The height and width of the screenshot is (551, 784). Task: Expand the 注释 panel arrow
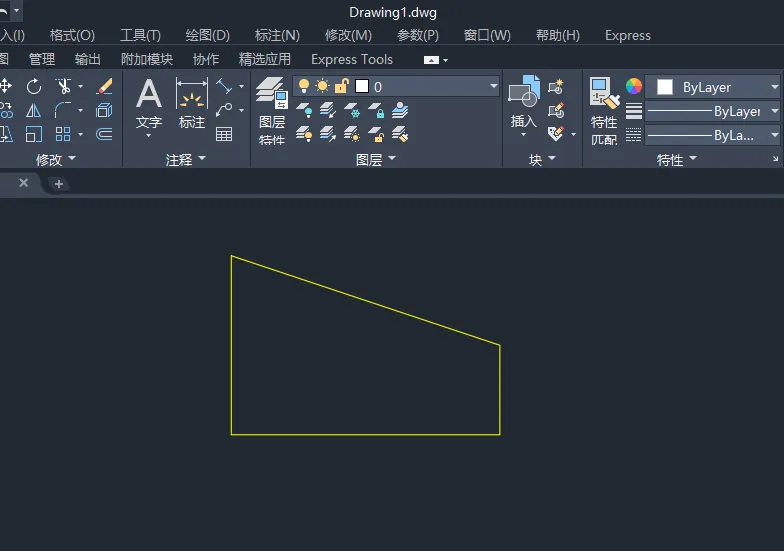(x=202, y=158)
